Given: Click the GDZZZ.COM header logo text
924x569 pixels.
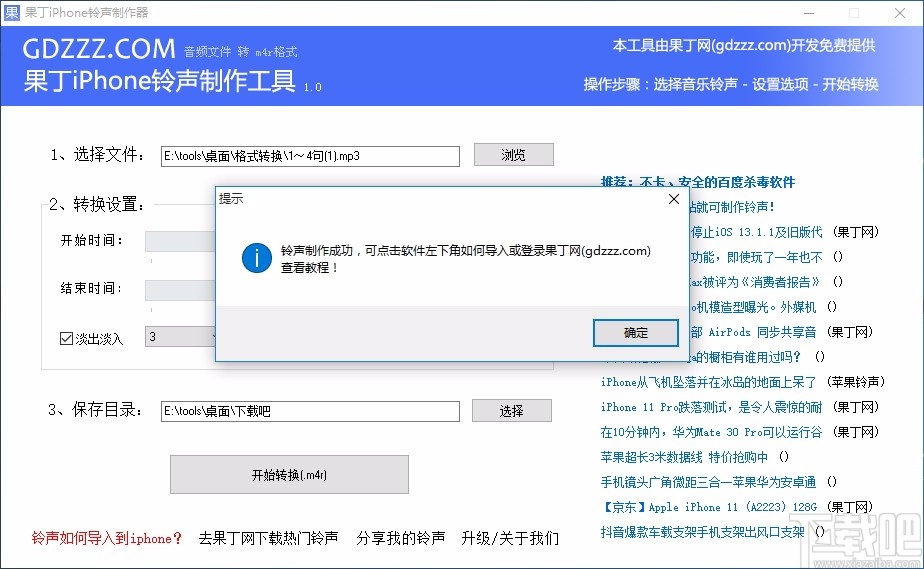Looking at the screenshot, I should (99, 49).
